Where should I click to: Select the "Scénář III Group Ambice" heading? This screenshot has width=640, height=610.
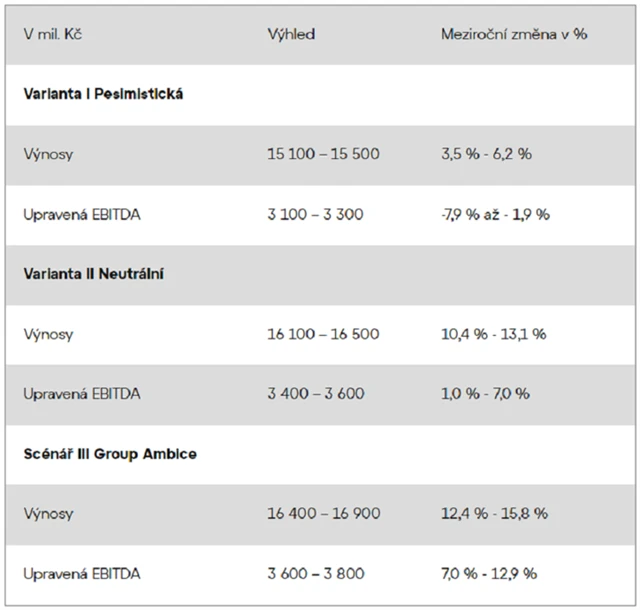pyautogui.click(x=110, y=454)
